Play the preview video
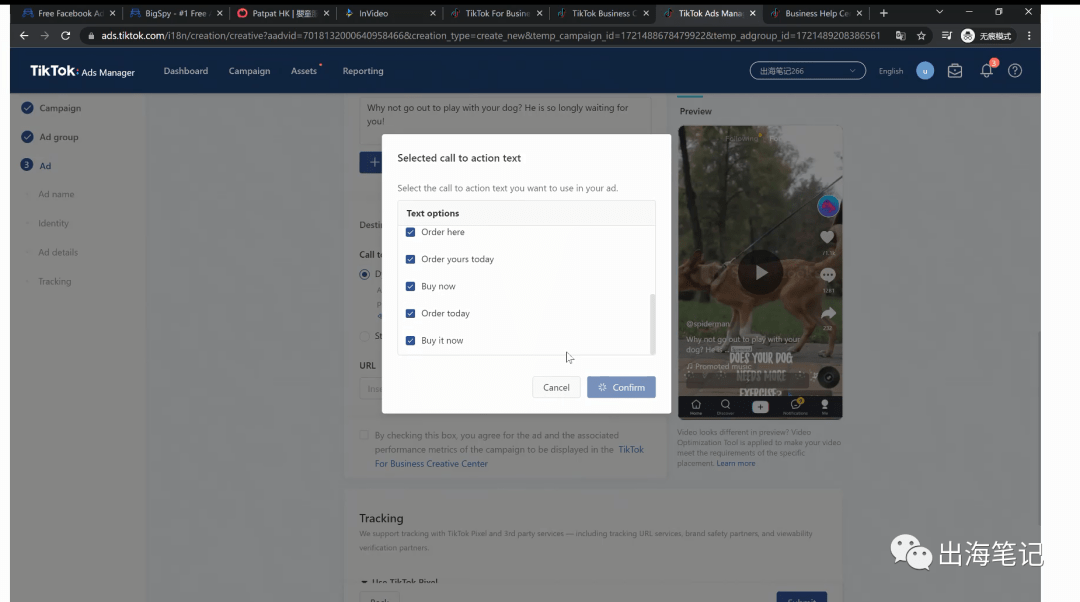Screen dimensions: 1080x602 pyautogui.click(x=760, y=273)
